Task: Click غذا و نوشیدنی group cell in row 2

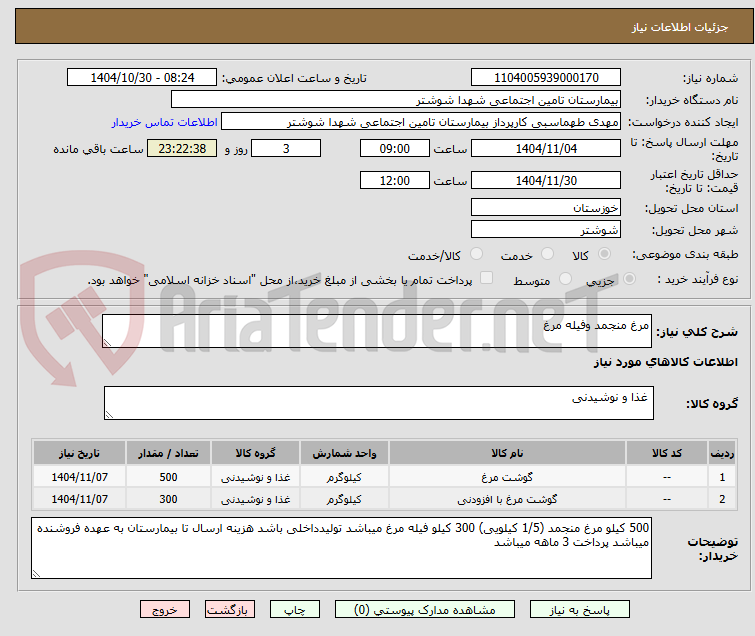Action: (255, 499)
